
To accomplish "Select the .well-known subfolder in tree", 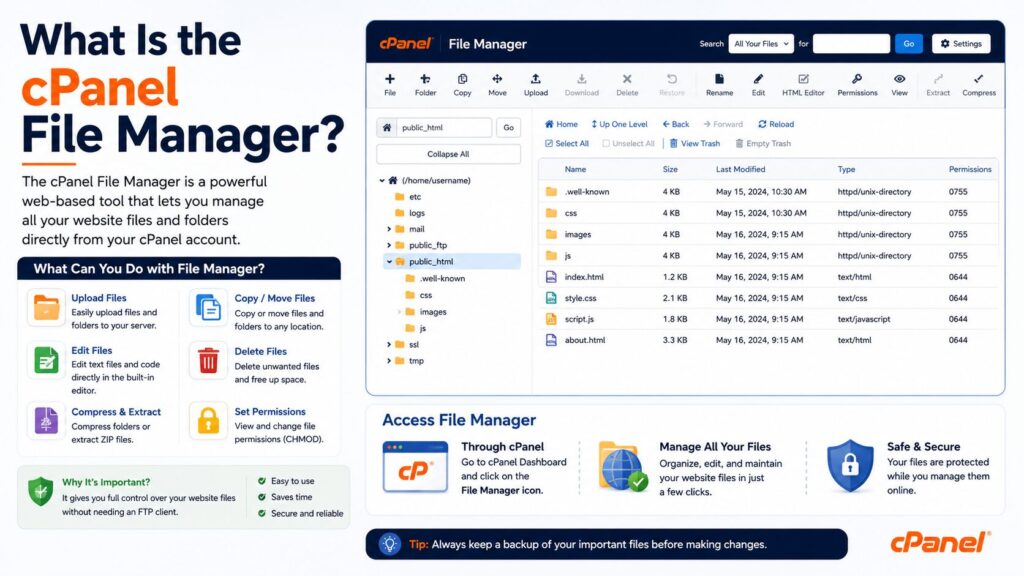I will [x=442, y=278].
